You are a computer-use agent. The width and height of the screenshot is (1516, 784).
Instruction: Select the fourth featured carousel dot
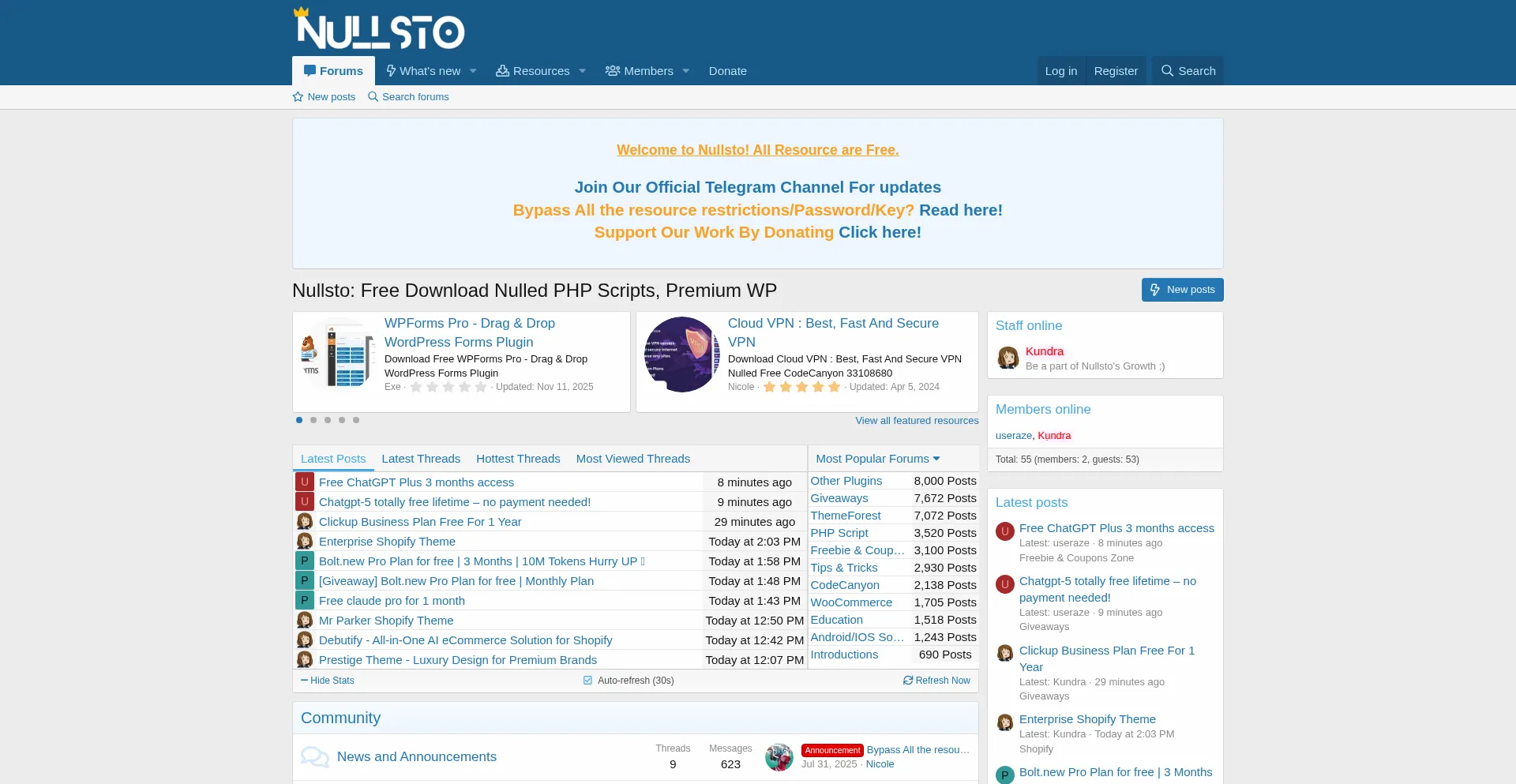(x=342, y=420)
